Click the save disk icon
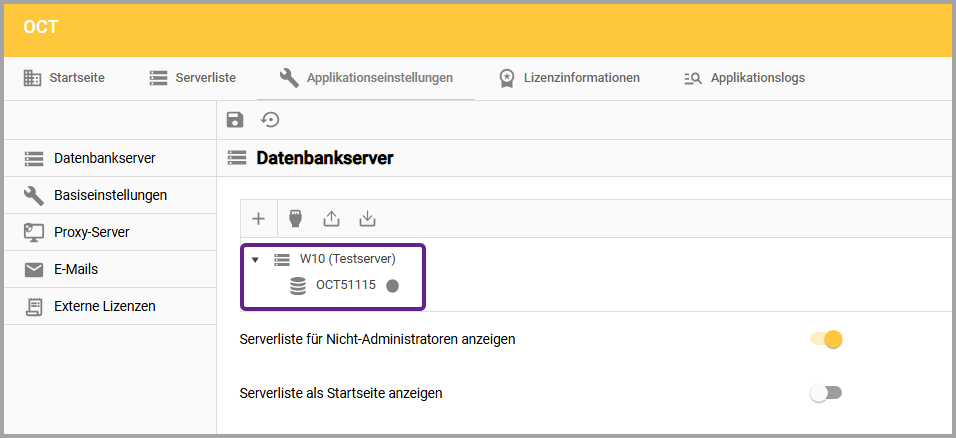The width and height of the screenshot is (956, 438). pos(235,120)
